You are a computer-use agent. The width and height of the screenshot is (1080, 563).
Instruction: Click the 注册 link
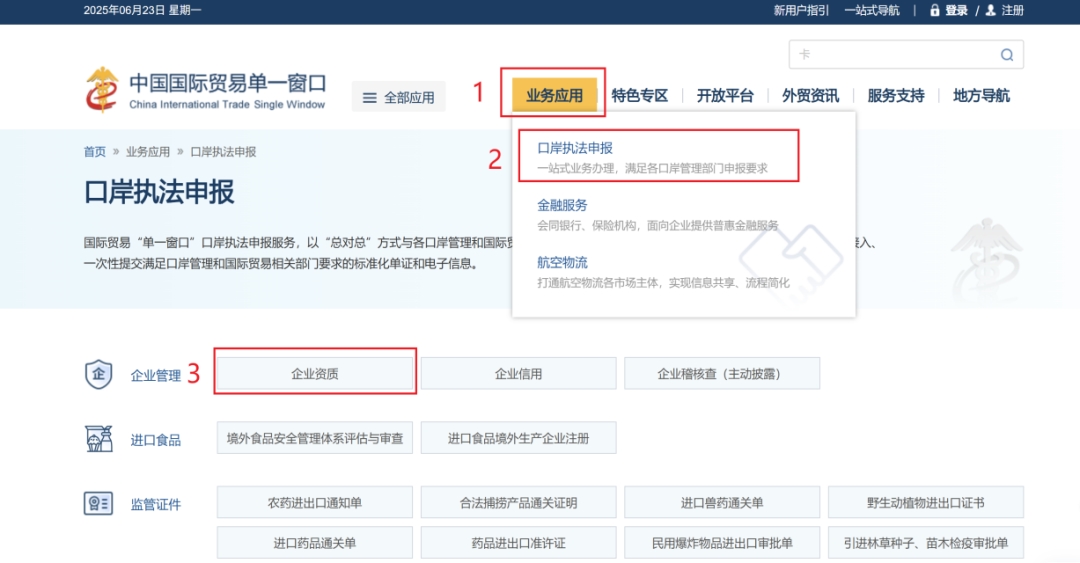point(1012,10)
